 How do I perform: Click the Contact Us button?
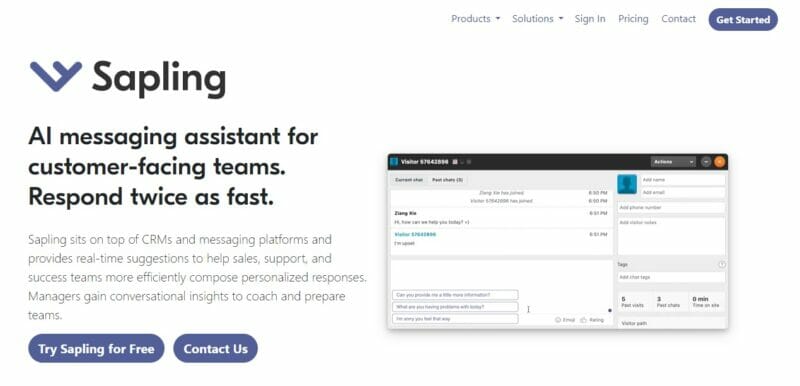click(x=215, y=349)
